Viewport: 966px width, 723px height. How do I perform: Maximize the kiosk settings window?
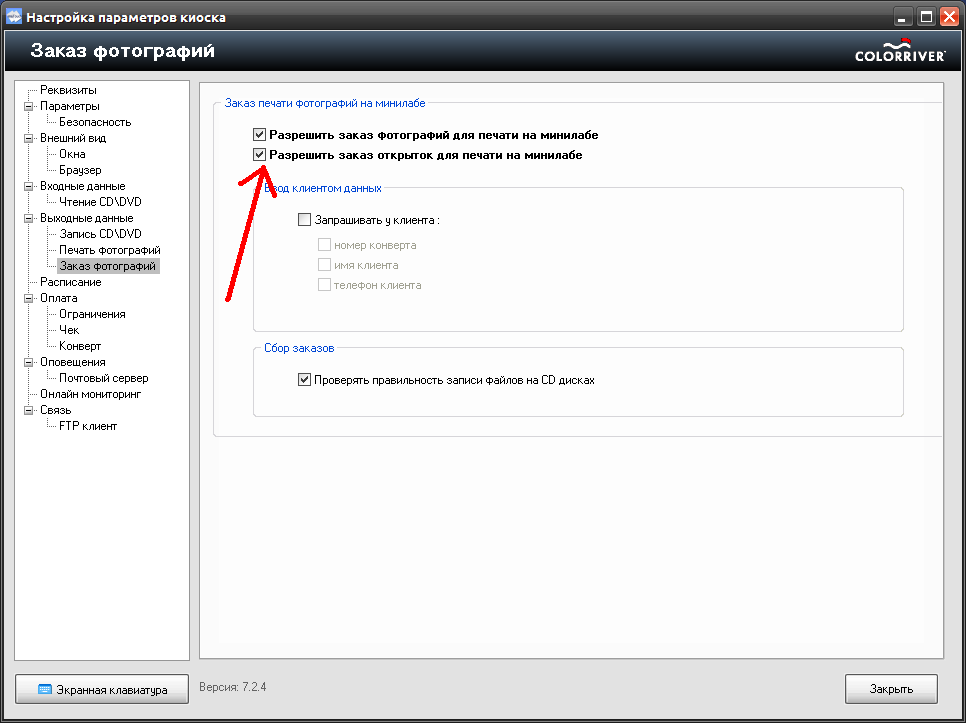pos(926,17)
